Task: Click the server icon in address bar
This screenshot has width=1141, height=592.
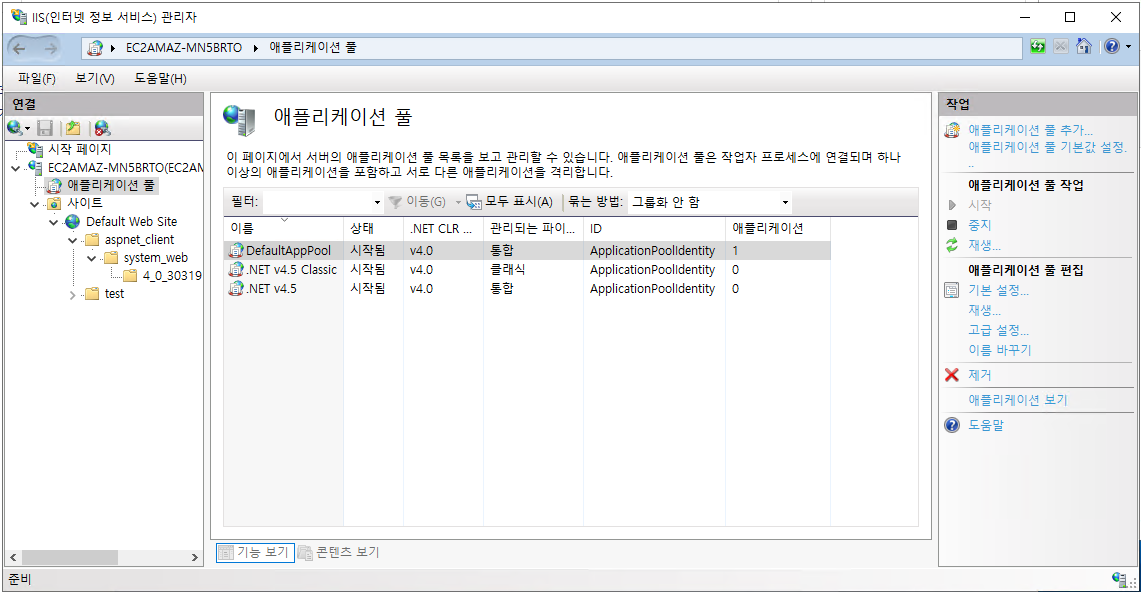Action: 95,48
